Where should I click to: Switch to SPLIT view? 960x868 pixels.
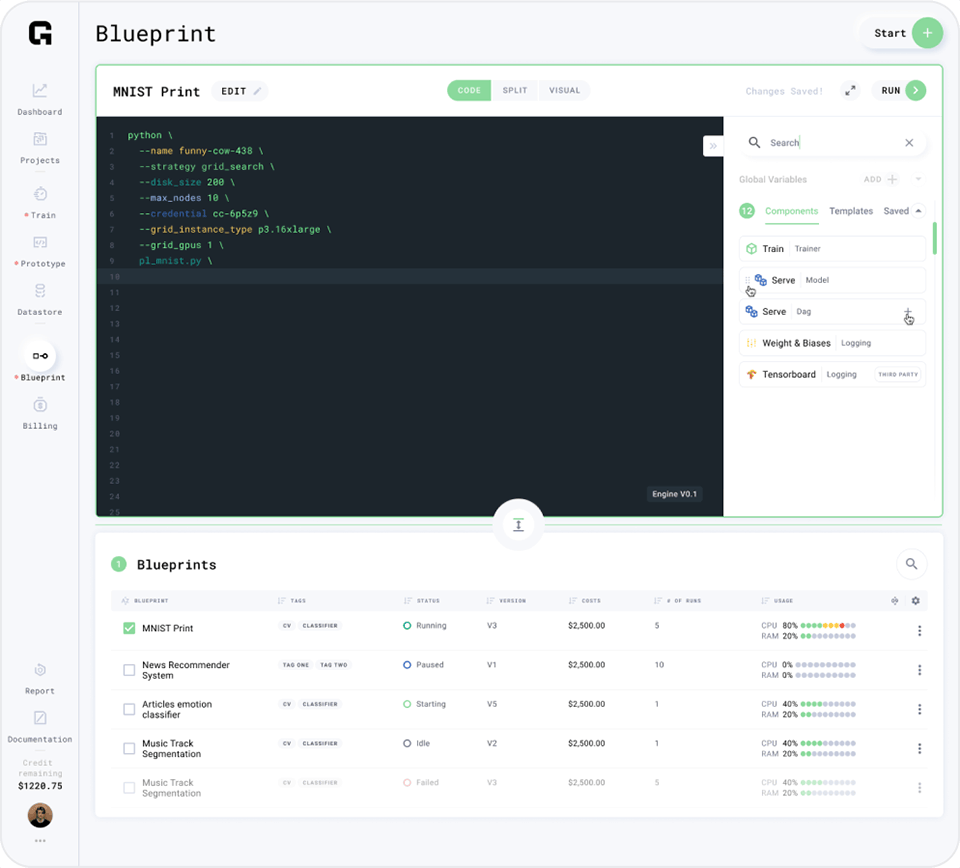515,91
